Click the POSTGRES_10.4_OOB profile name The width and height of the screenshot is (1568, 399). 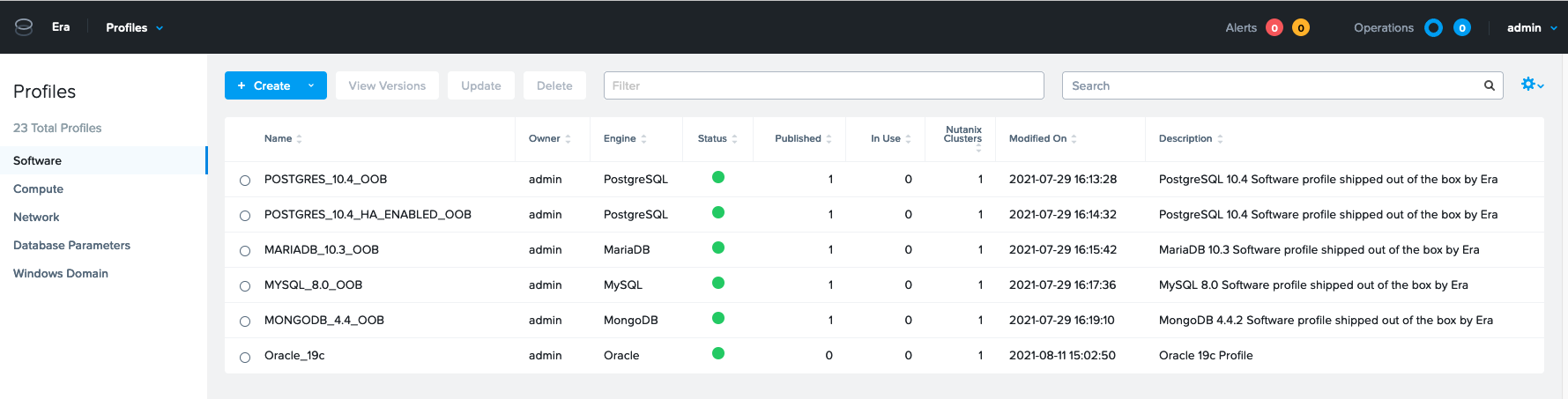tap(325, 180)
